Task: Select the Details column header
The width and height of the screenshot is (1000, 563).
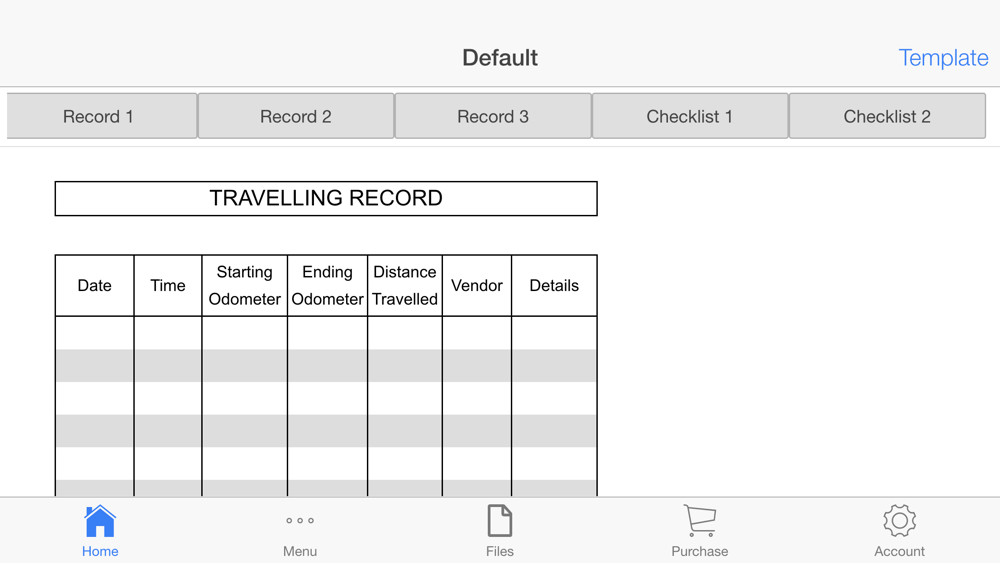Action: tap(554, 286)
